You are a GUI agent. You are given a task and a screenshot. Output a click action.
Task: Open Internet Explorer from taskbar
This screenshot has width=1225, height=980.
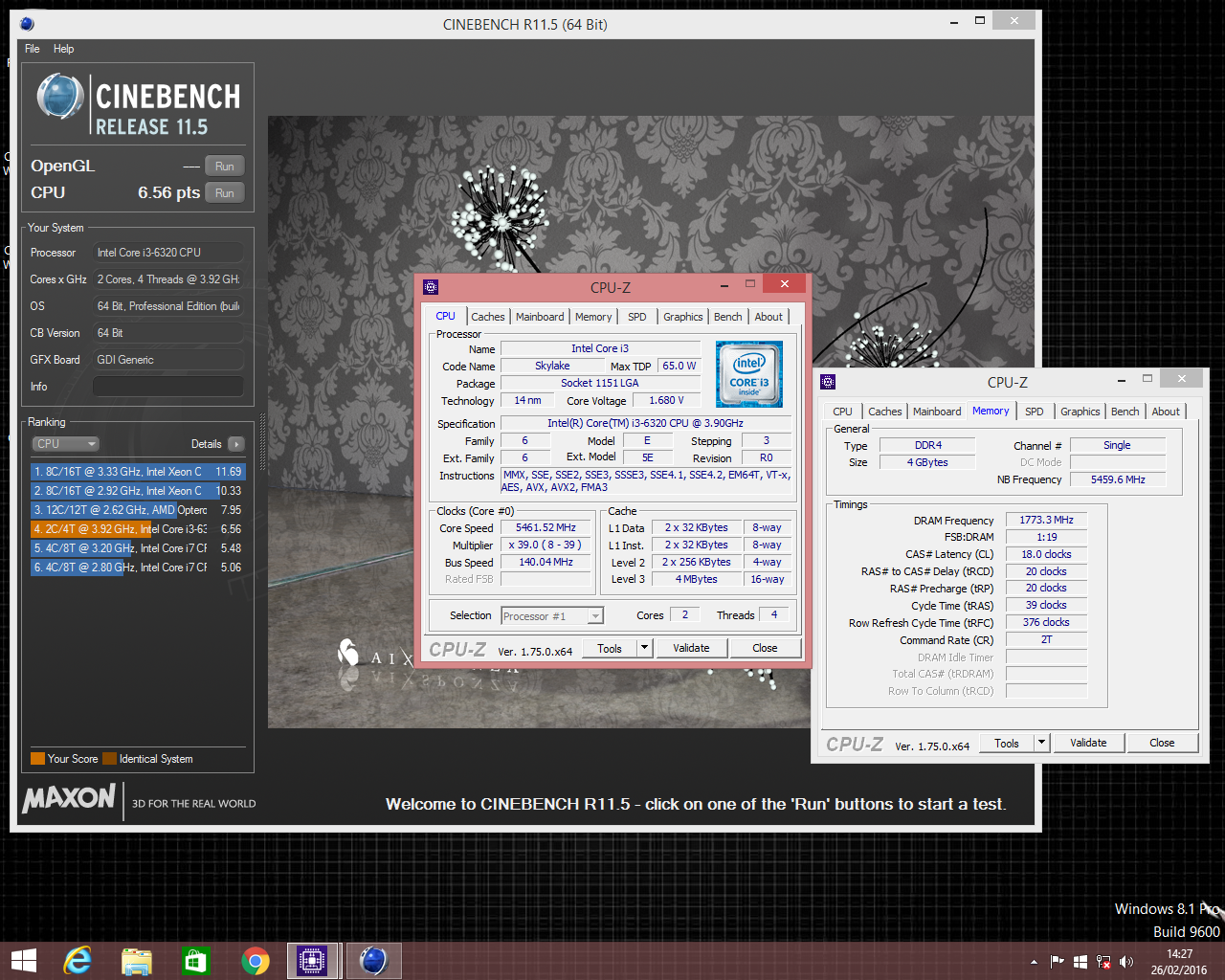coord(77,961)
